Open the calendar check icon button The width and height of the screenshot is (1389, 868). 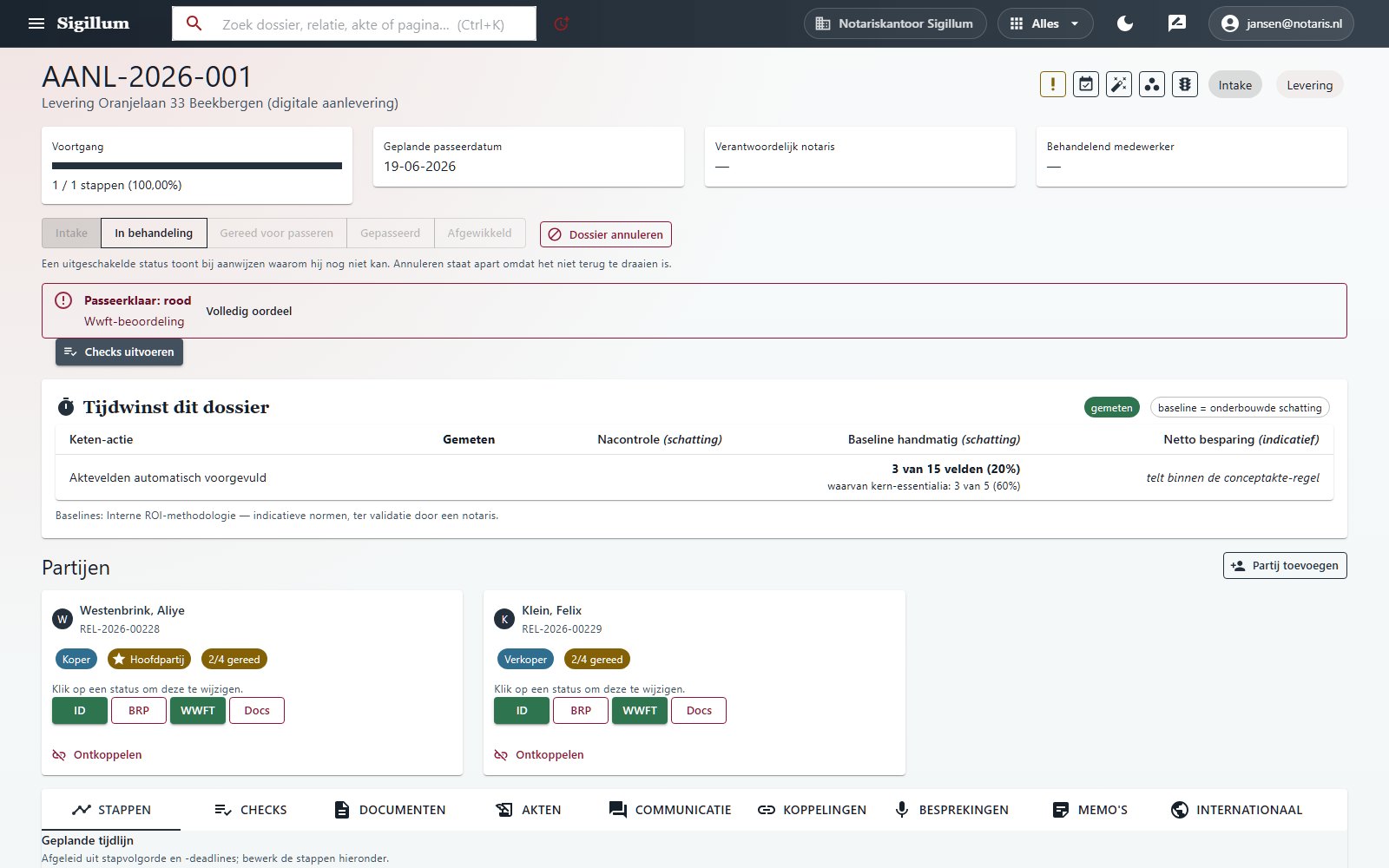click(x=1086, y=84)
